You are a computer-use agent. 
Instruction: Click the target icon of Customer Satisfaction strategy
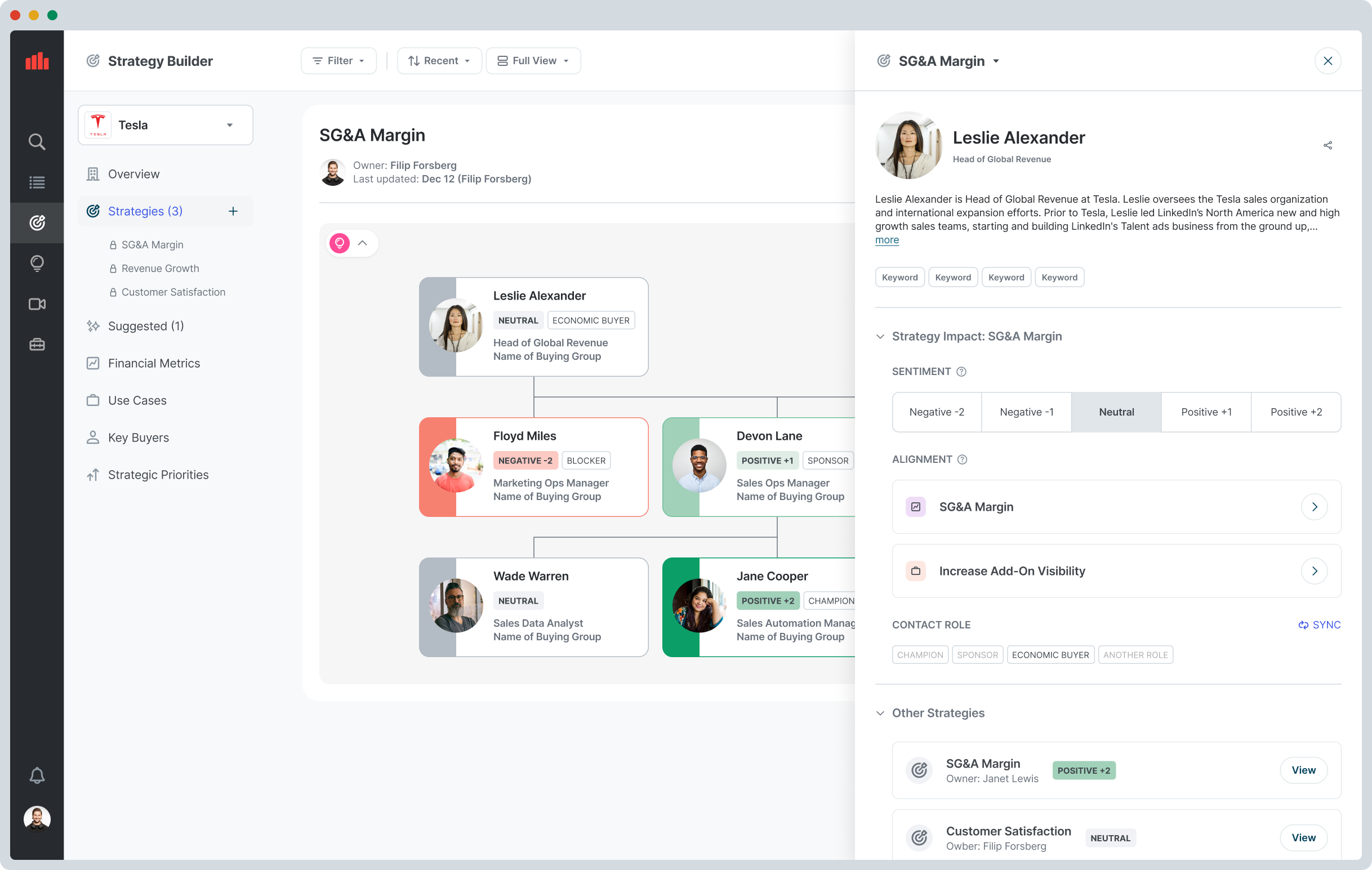[919, 837]
